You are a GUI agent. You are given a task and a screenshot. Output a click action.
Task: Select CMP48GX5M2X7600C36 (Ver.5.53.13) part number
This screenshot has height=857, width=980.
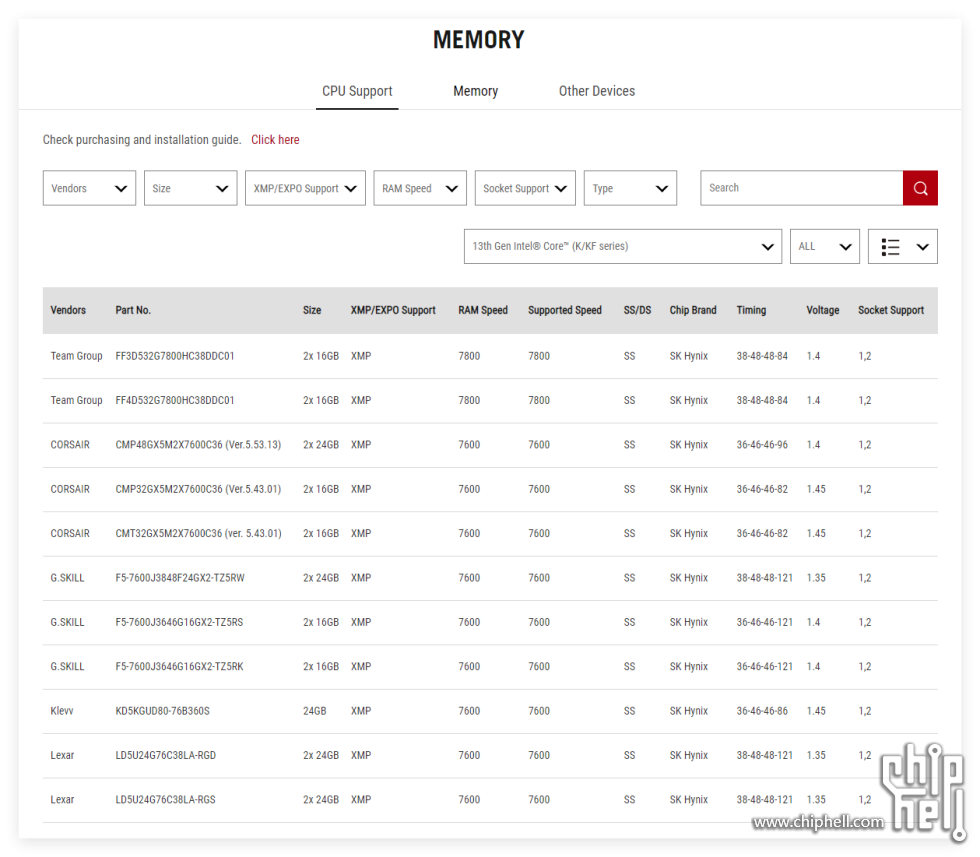click(198, 444)
